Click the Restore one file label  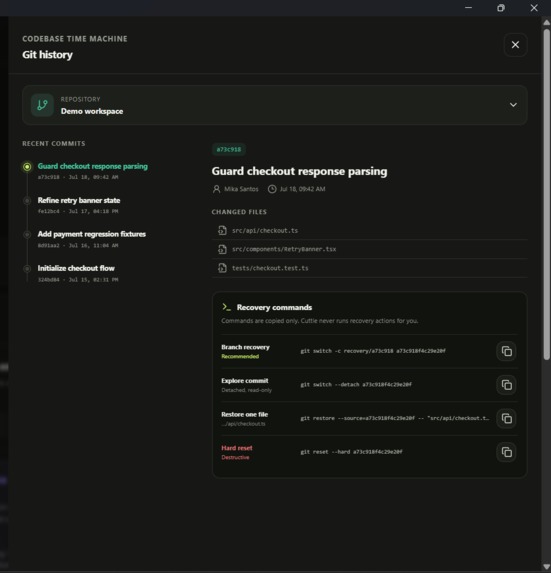244,414
